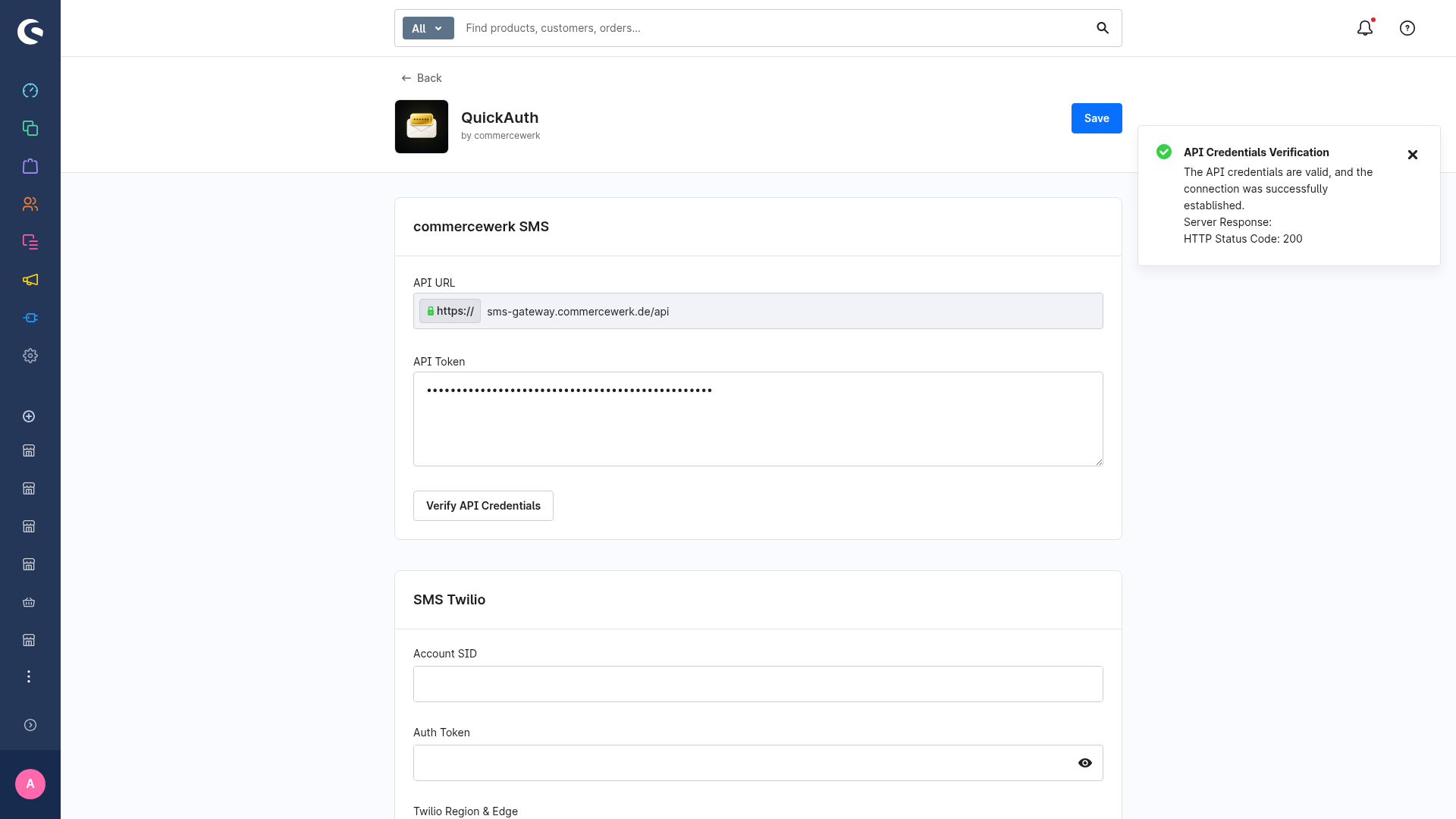Open the Settings gear icon

[x=30, y=356]
